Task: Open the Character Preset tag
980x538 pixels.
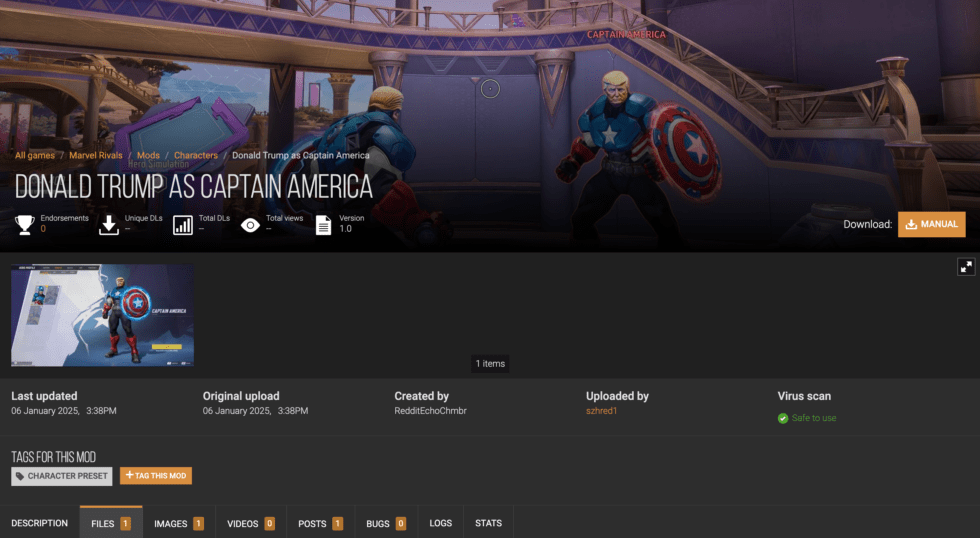Action: point(61,476)
